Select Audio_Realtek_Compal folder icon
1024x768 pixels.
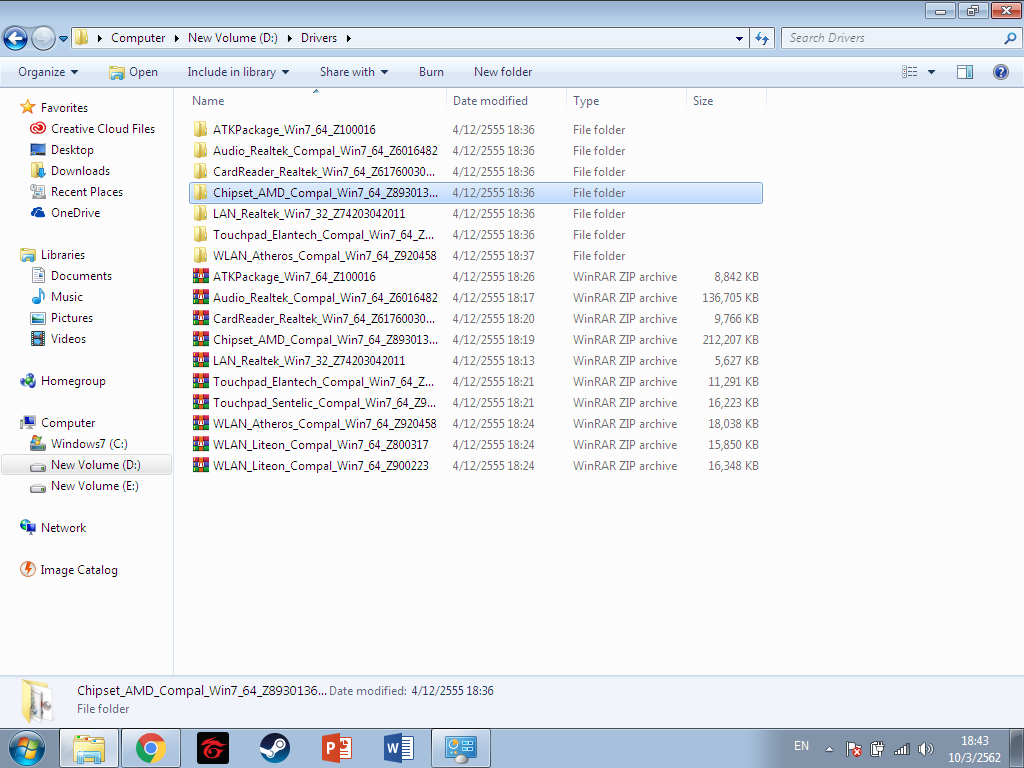pos(200,150)
